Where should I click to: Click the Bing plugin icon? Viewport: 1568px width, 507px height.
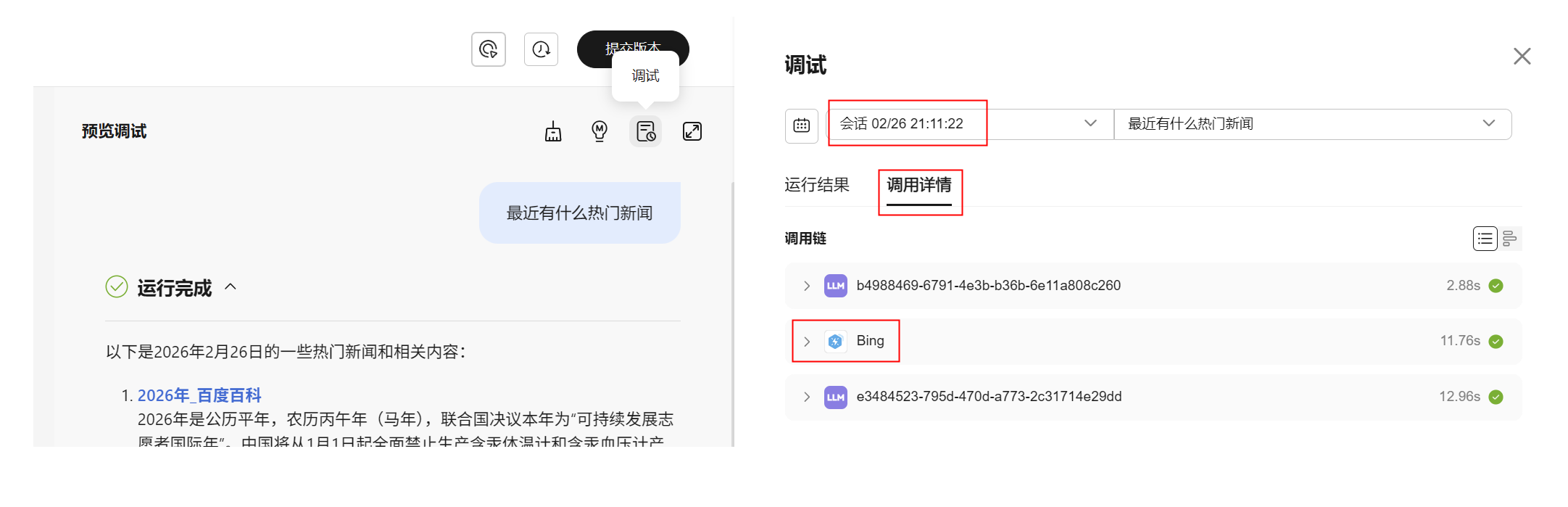coord(835,341)
